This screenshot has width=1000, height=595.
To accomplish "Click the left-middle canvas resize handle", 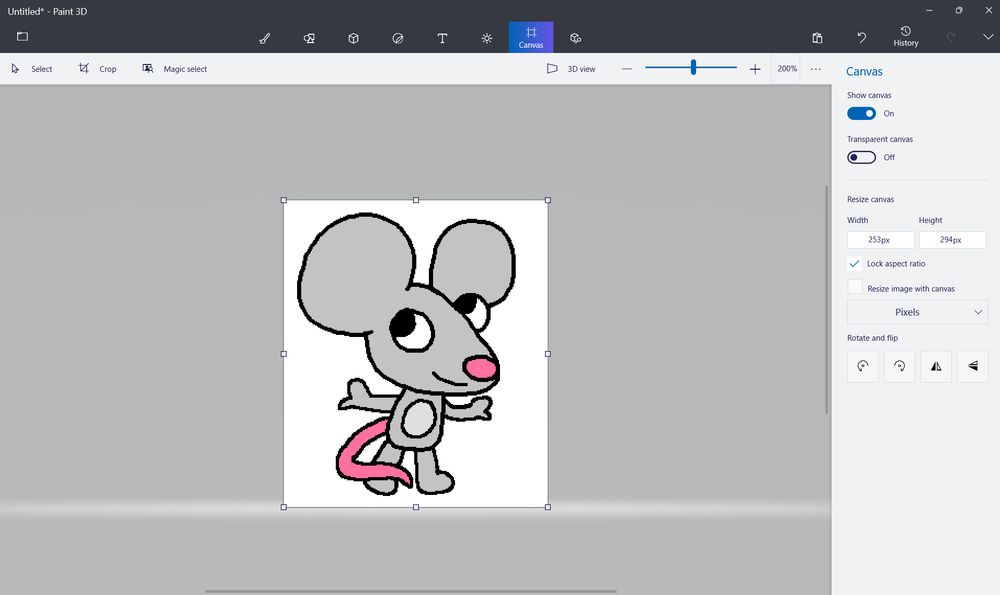I will [284, 354].
